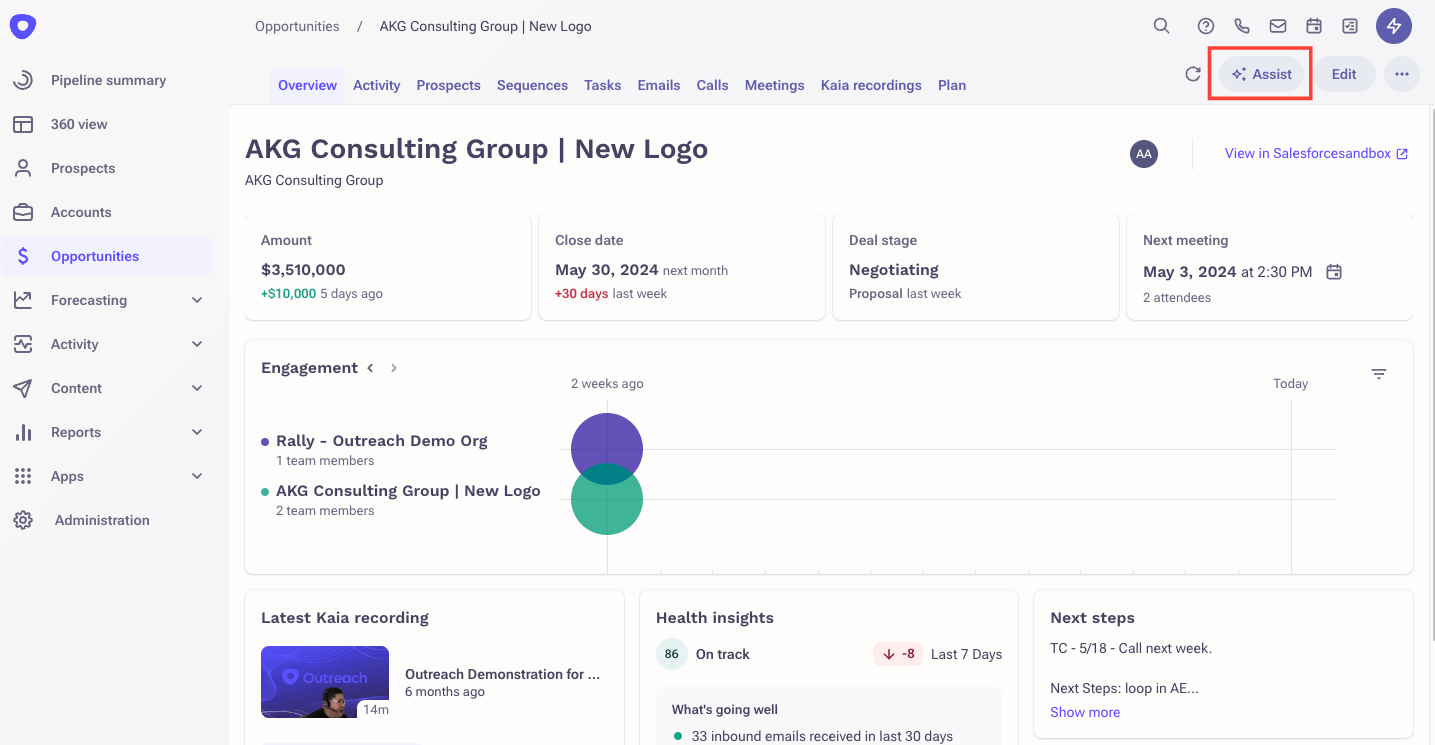Expand the Reports sidebar chevron
Screen dimensions: 1435x745
[197, 432]
